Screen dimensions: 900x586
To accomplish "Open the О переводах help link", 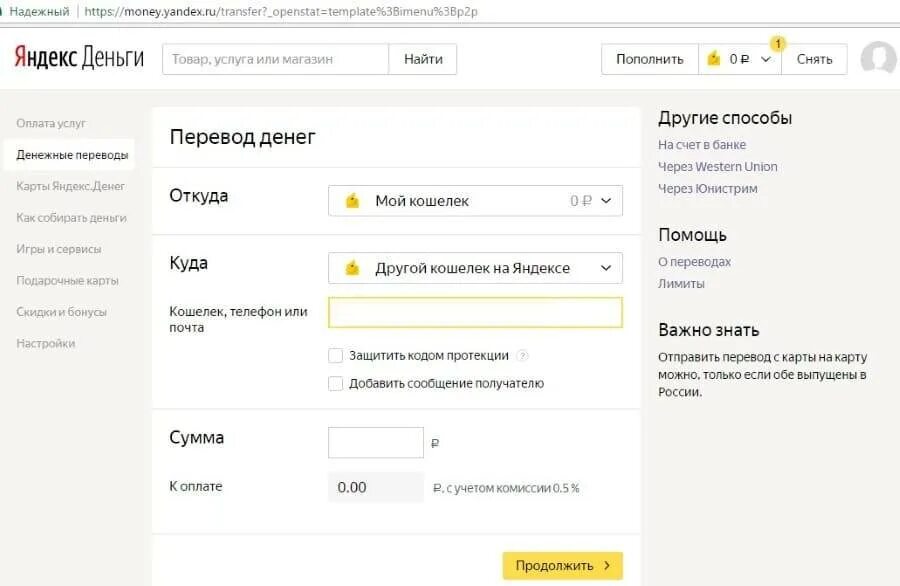I will tap(695, 262).
